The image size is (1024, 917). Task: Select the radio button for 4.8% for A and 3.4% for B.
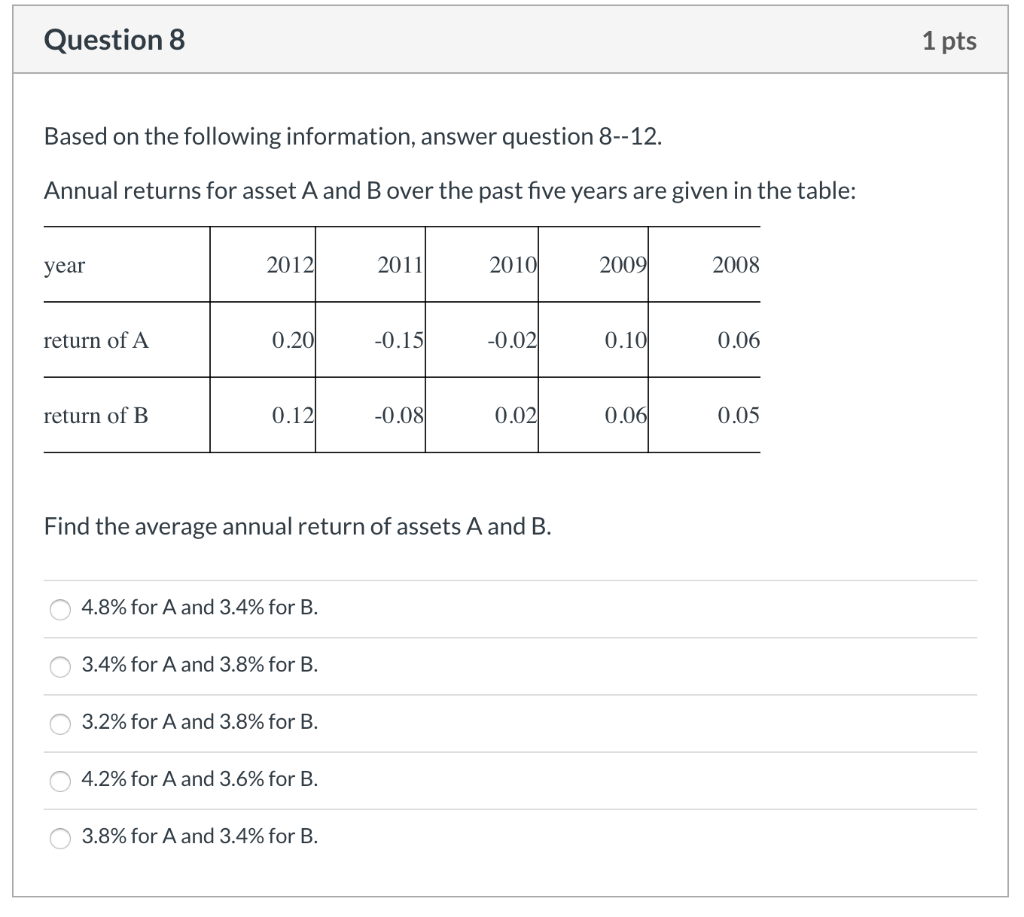click(59, 609)
